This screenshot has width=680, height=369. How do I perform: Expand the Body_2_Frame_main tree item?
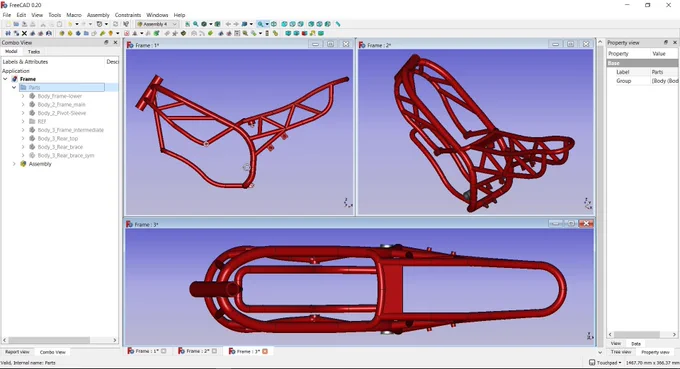(x=23, y=104)
